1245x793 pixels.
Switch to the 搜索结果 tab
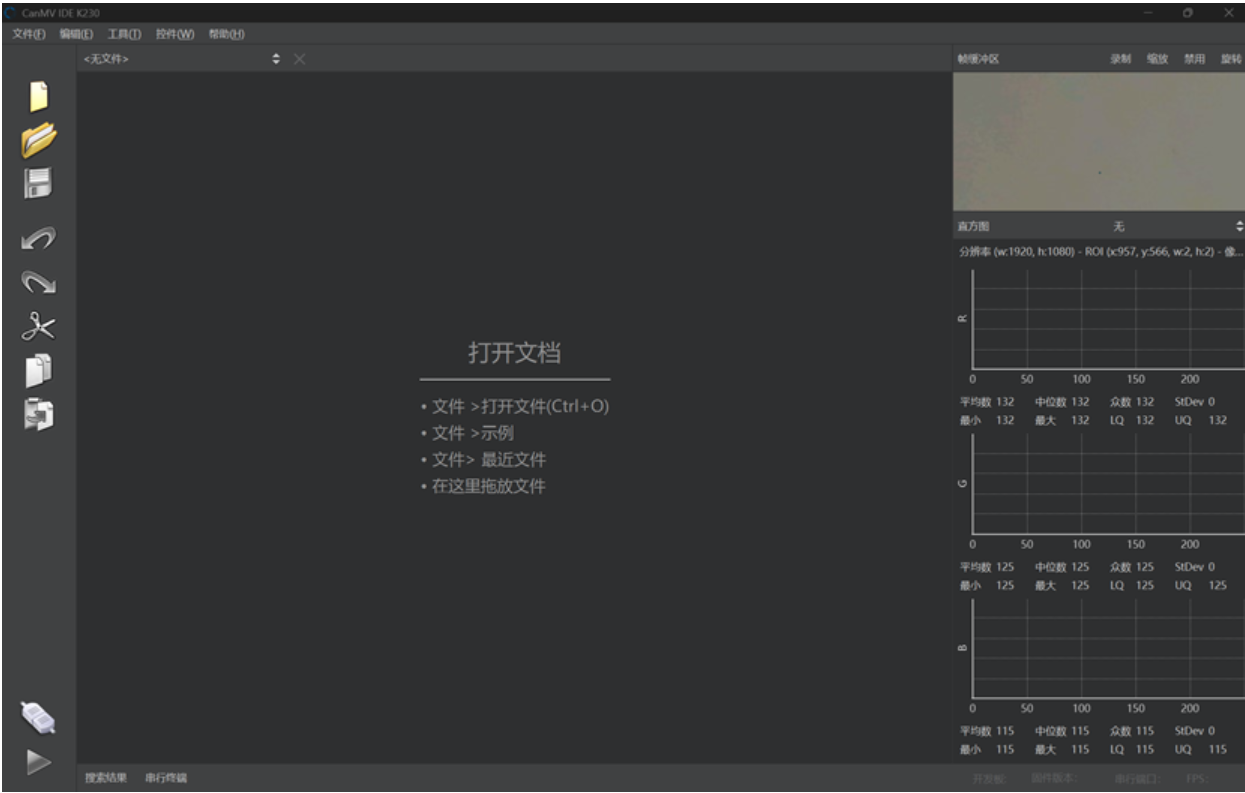coord(106,777)
